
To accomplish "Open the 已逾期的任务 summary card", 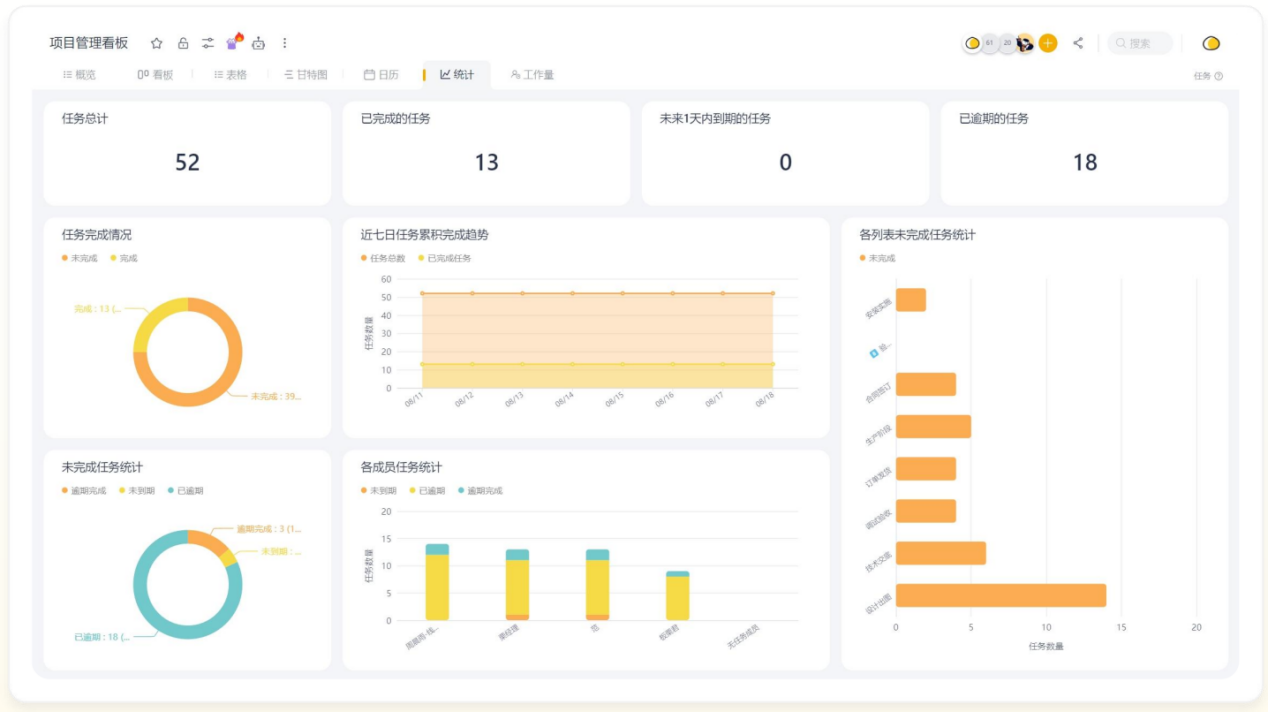I will coord(1084,152).
